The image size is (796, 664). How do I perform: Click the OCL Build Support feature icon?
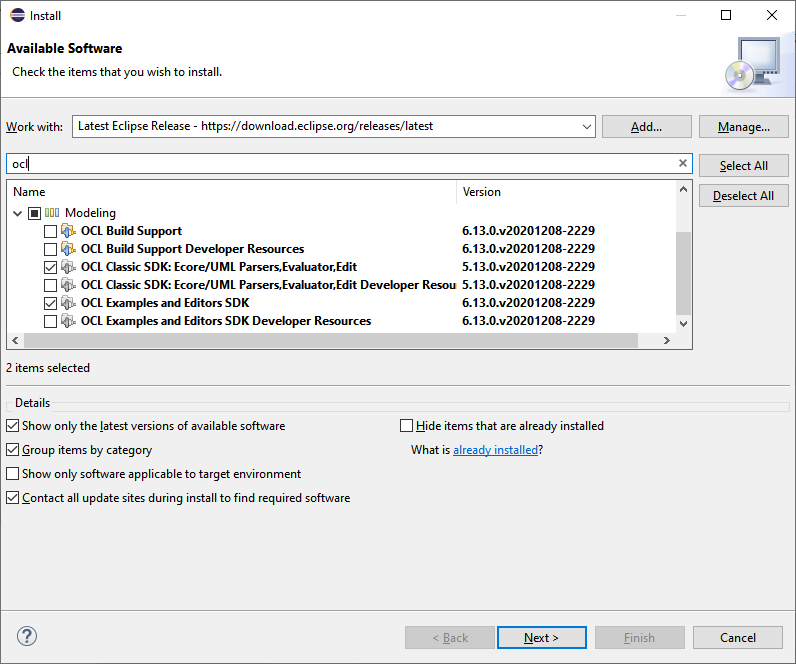point(68,231)
